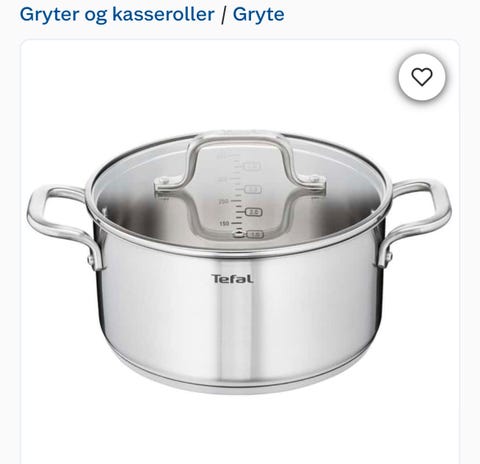Click the vertical reflection on the pot body

click(x=234, y=320)
